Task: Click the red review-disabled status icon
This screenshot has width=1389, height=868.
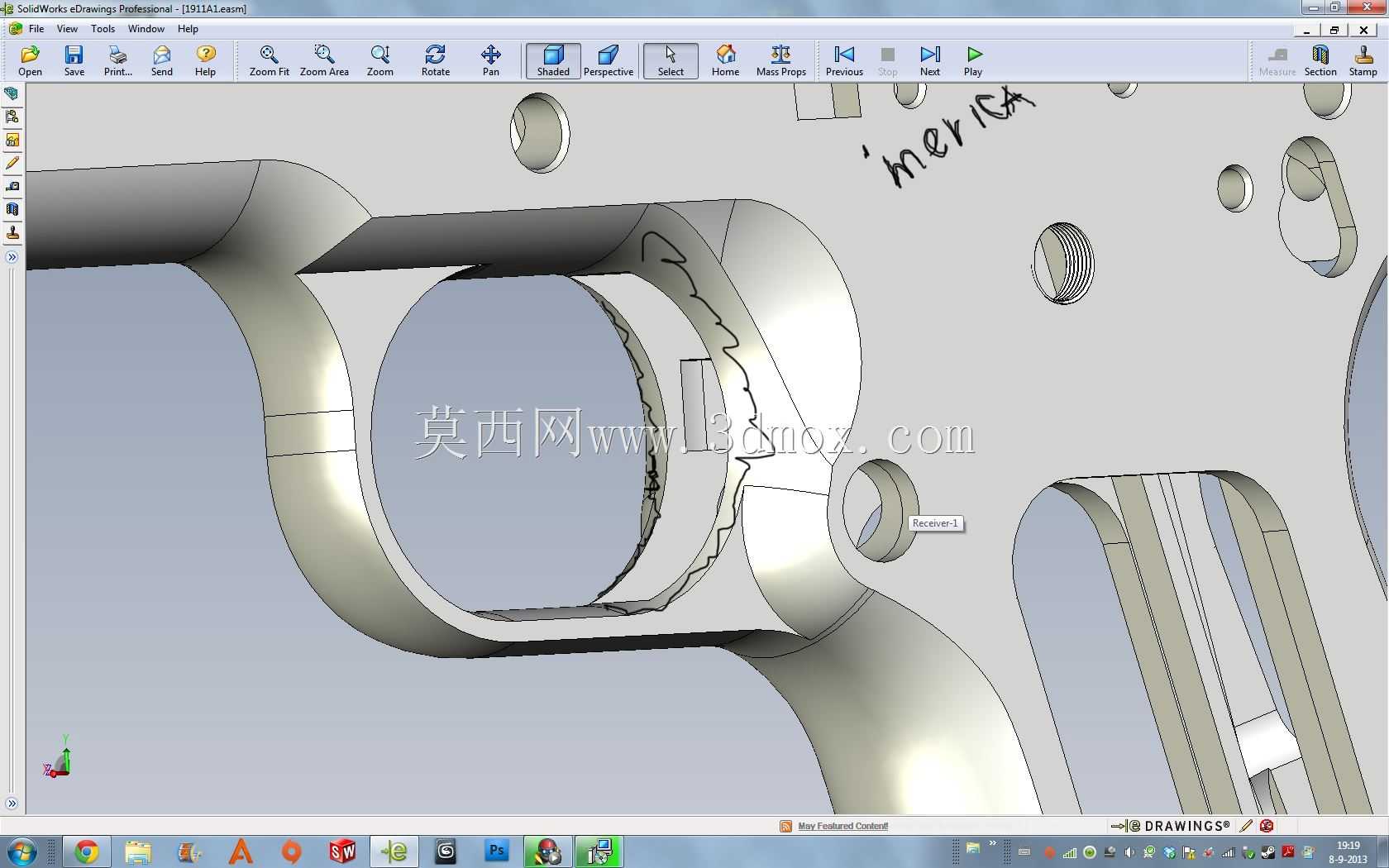Action: (1267, 826)
